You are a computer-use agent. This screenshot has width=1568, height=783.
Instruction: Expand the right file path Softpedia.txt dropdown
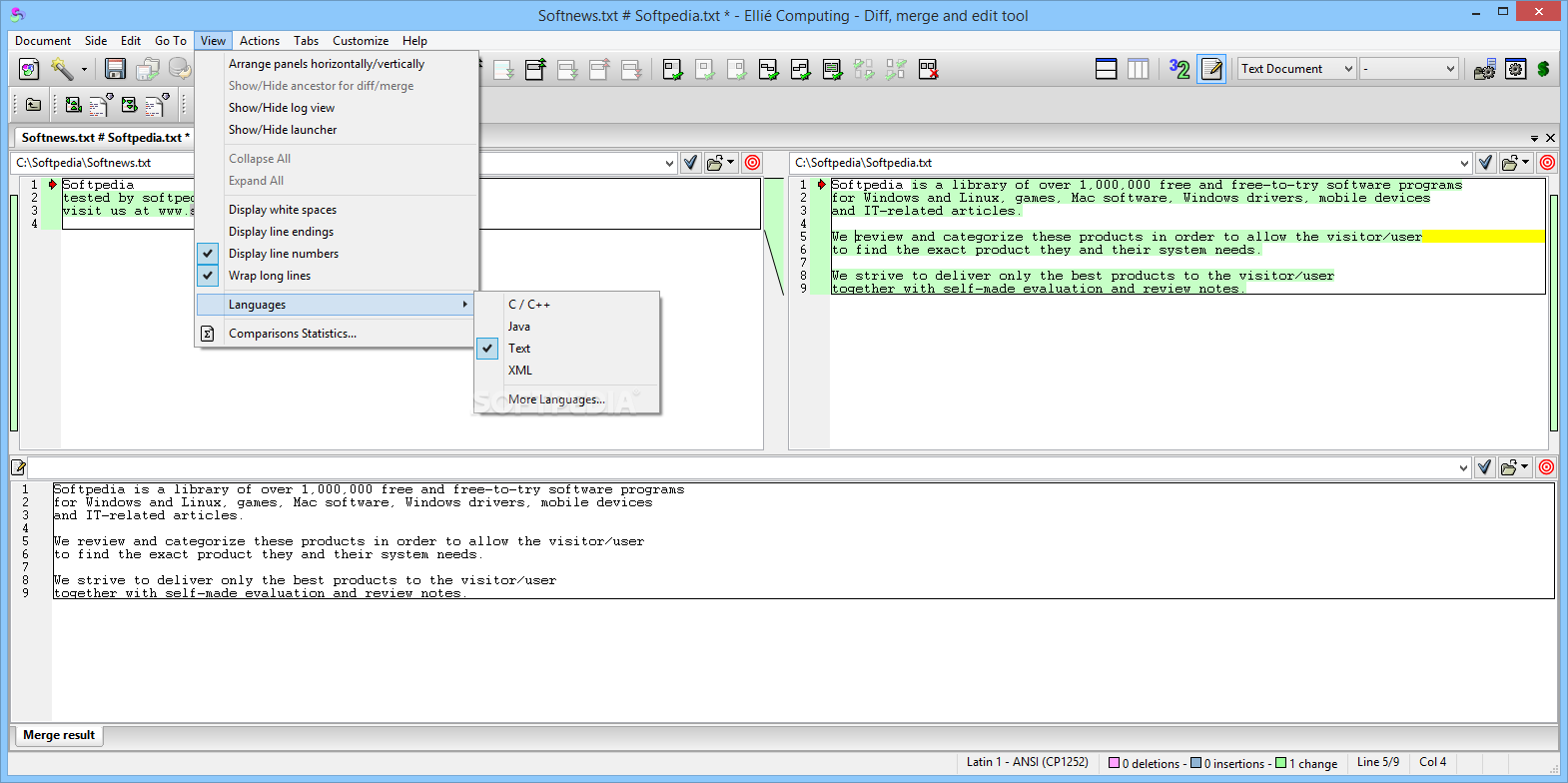tap(1464, 163)
